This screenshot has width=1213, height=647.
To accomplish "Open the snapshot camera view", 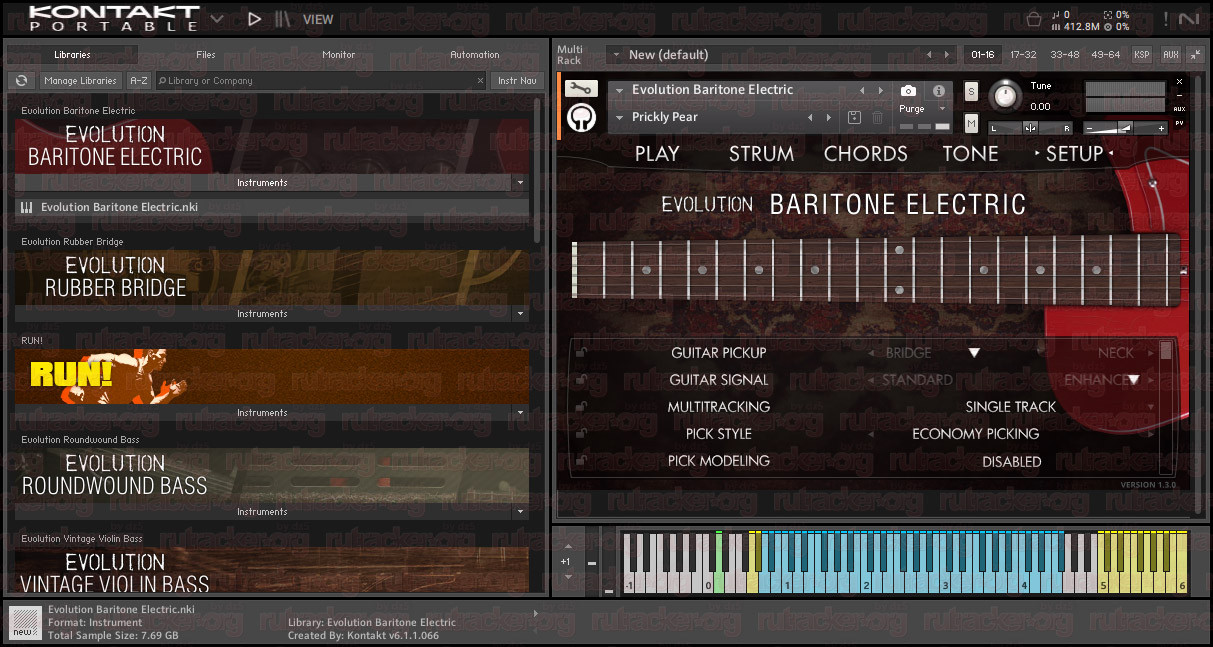I will pyautogui.click(x=908, y=90).
